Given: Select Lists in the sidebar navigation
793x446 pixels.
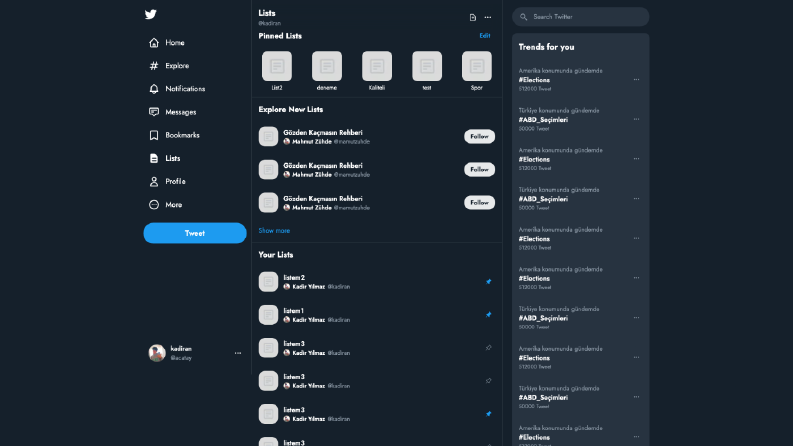Looking at the screenshot, I should pos(165,158).
